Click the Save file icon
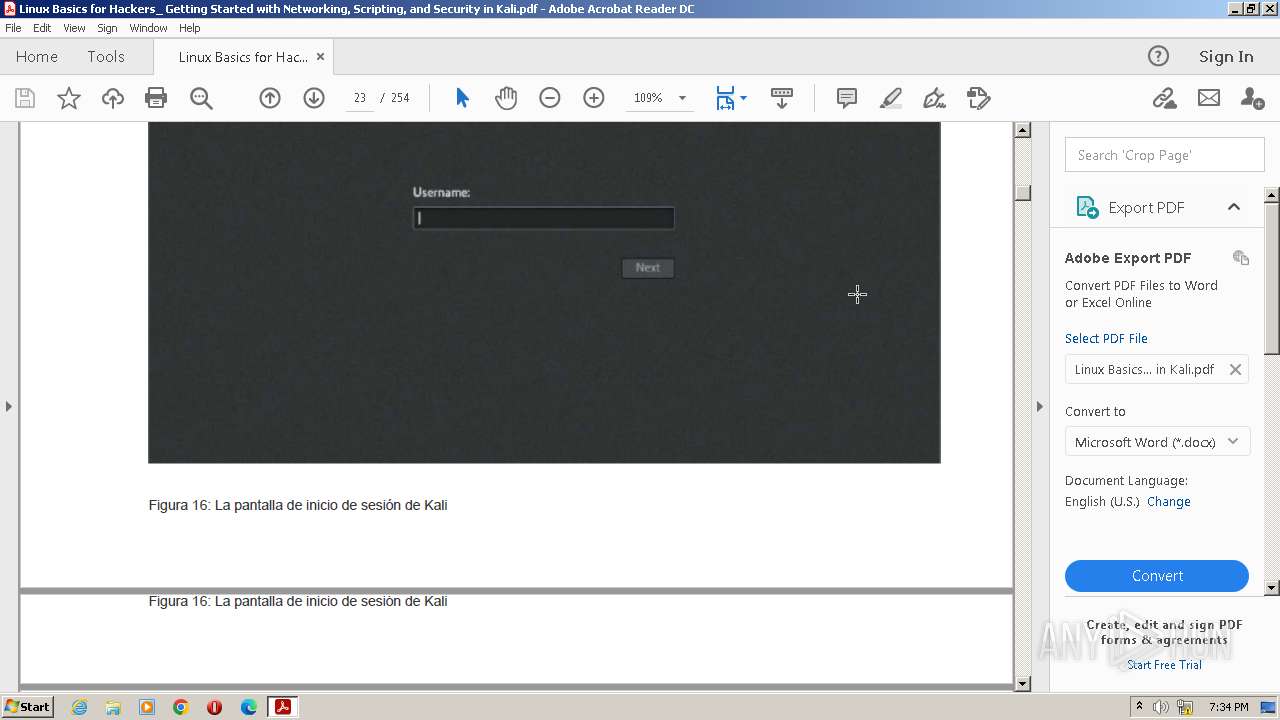Screen dimensions: 1280x720 pos(25,98)
